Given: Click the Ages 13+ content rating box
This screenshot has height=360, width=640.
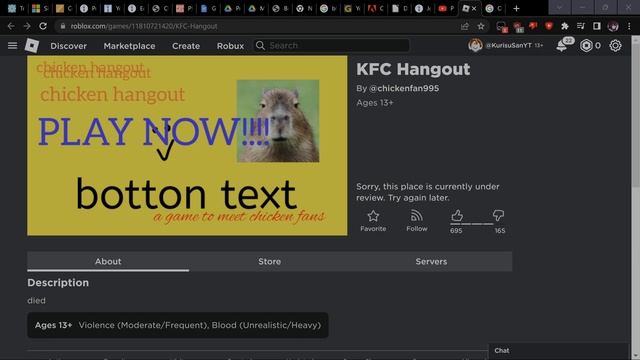Looking at the screenshot, I should point(178,325).
